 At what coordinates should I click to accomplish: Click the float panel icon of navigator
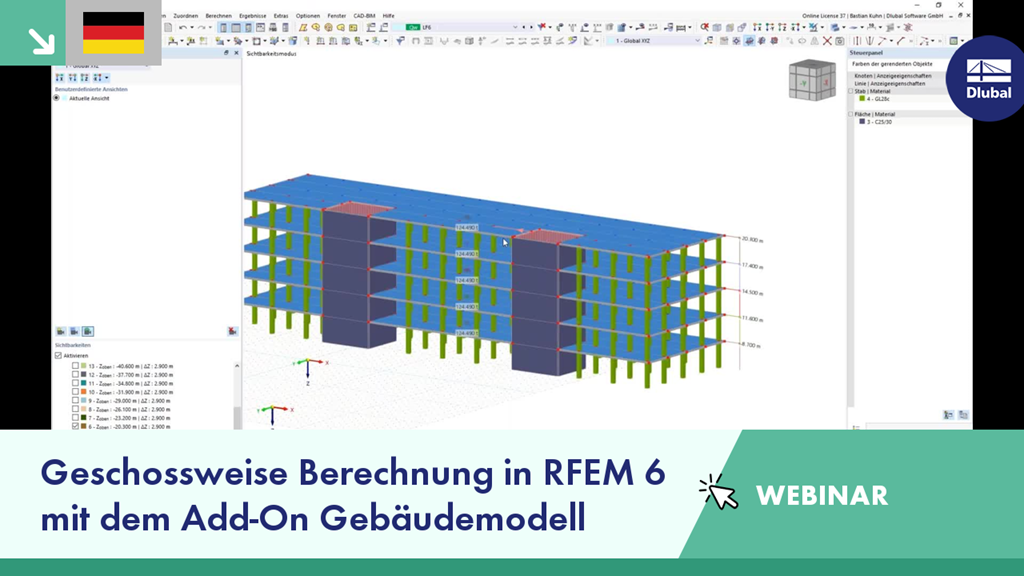(x=227, y=53)
